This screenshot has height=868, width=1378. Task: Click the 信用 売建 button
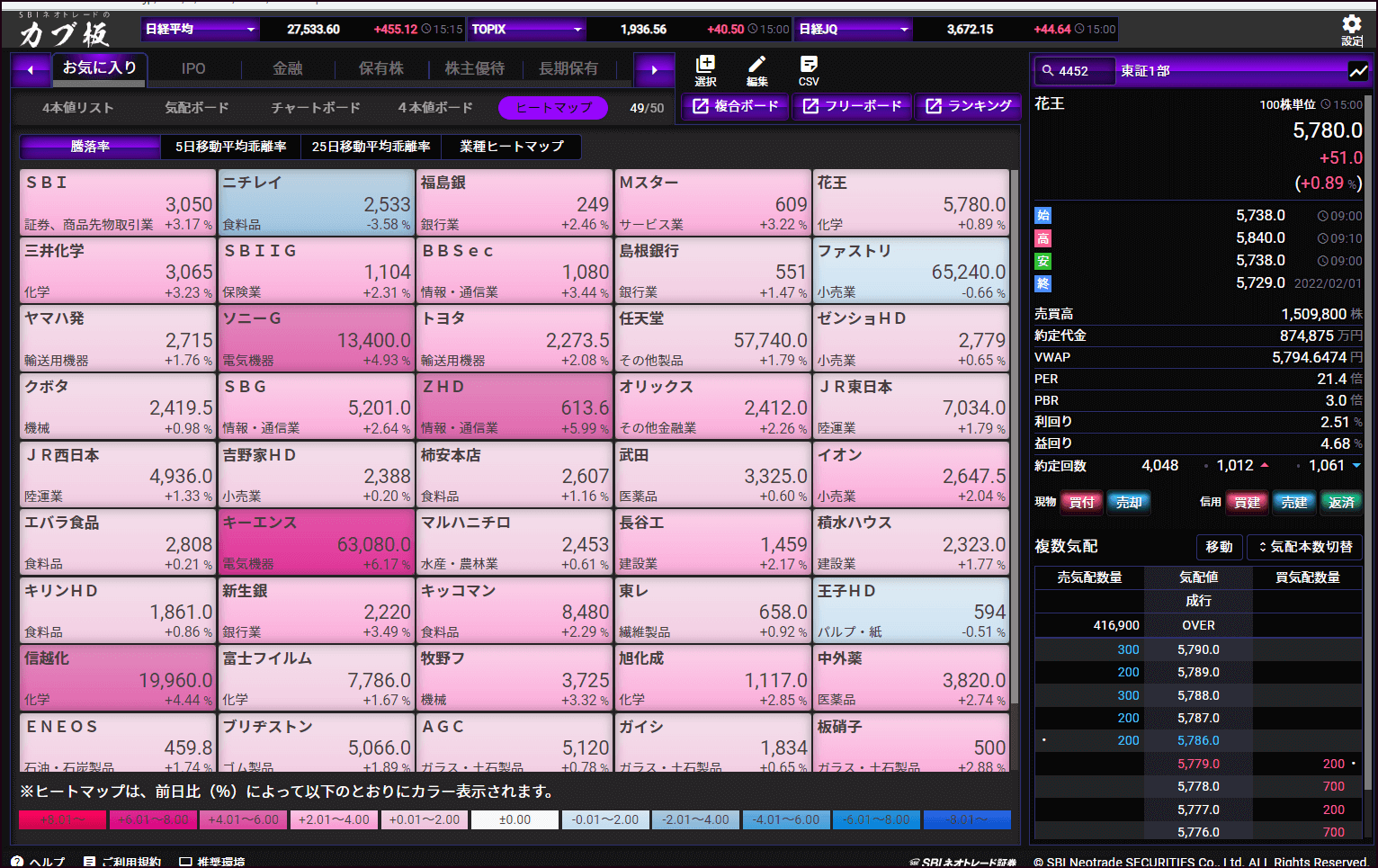point(1293,502)
